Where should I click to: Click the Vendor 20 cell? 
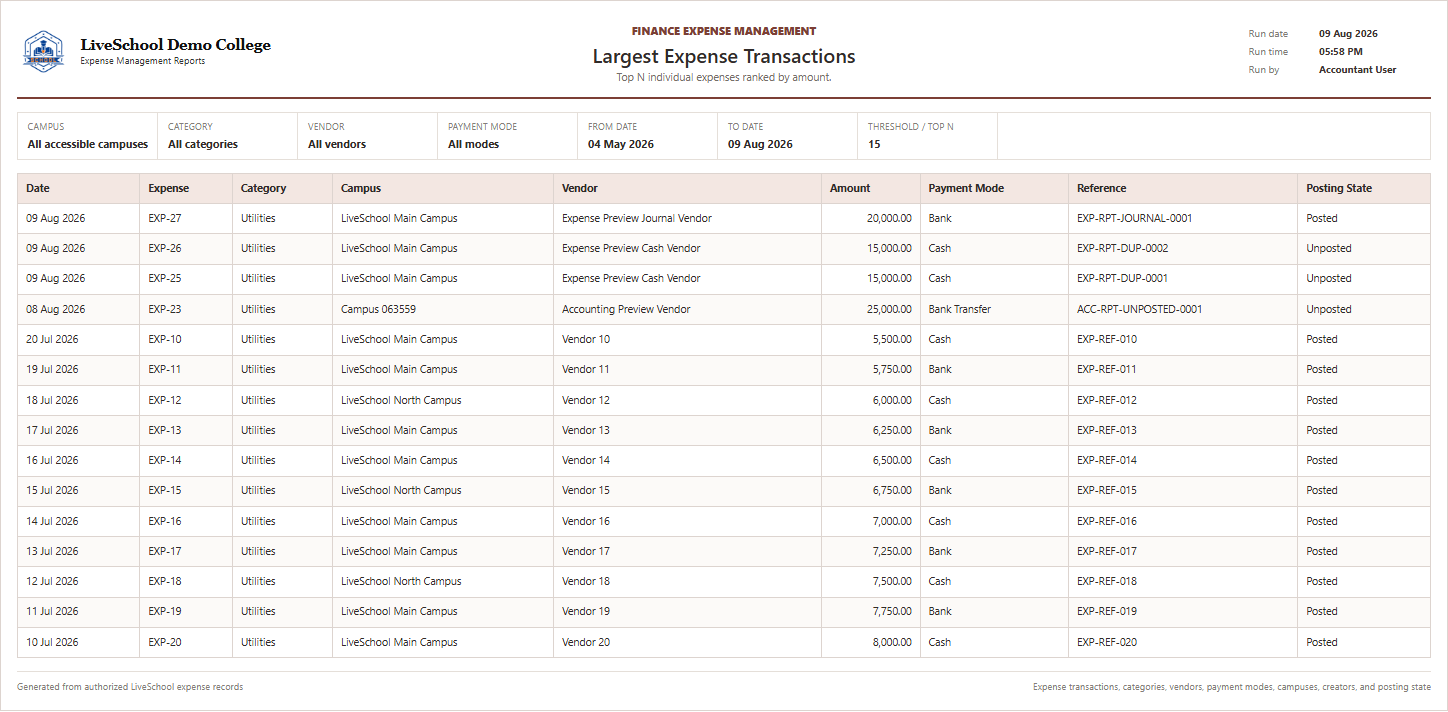point(688,642)
